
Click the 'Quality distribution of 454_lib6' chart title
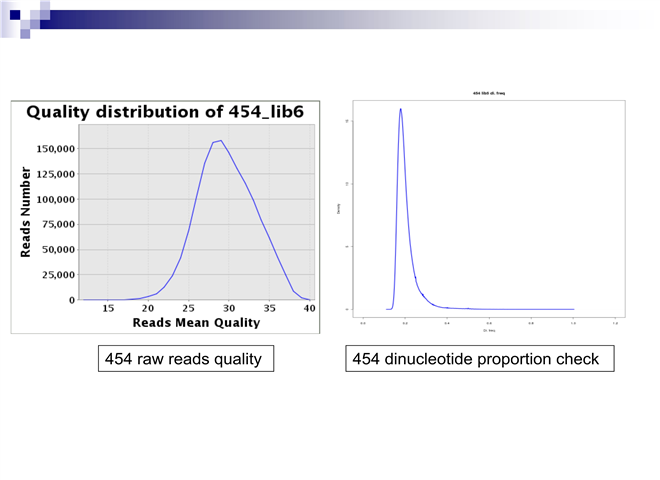point(164,113)
